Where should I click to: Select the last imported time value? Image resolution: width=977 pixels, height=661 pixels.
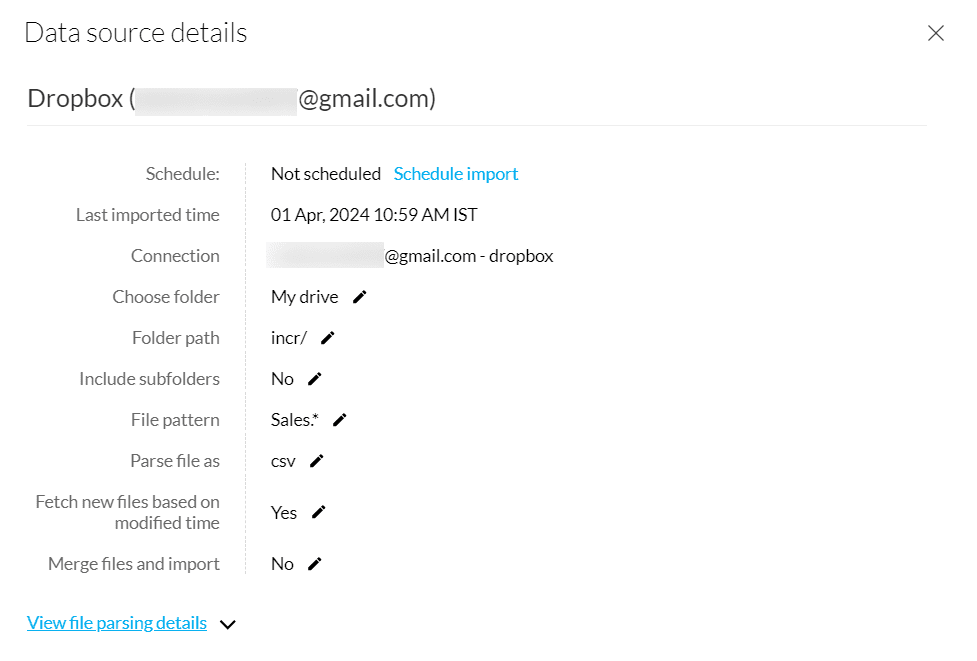[374, 215]
